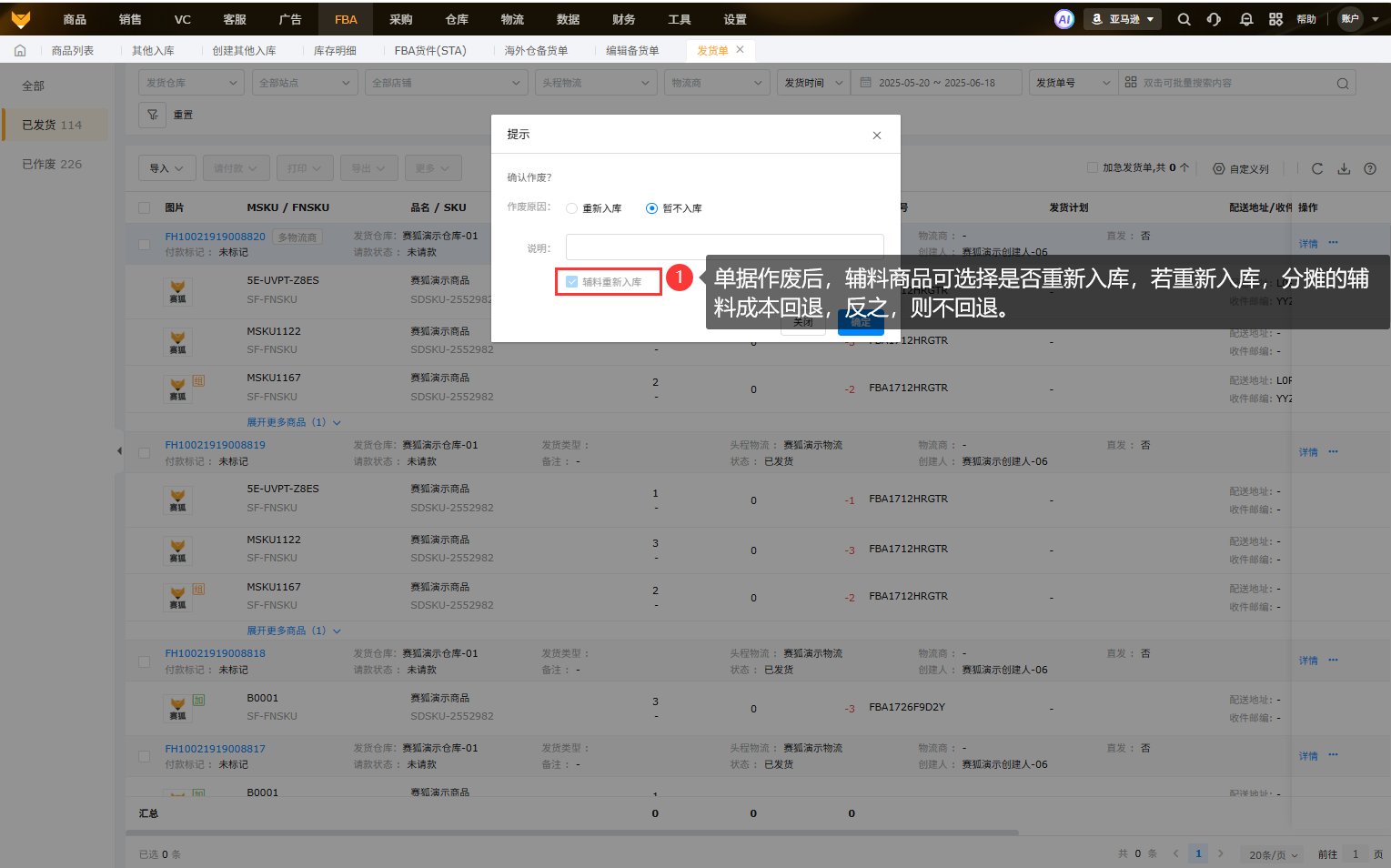Open the notification bell

tap(1246, 19)
